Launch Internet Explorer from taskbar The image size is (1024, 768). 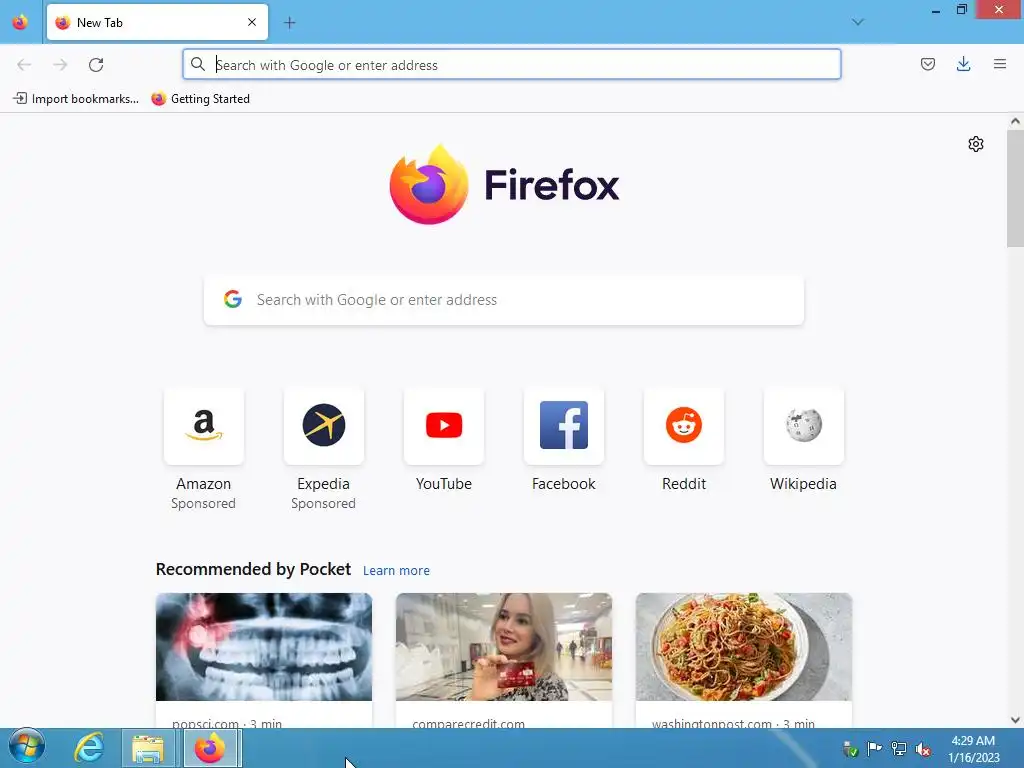point(89,748)
